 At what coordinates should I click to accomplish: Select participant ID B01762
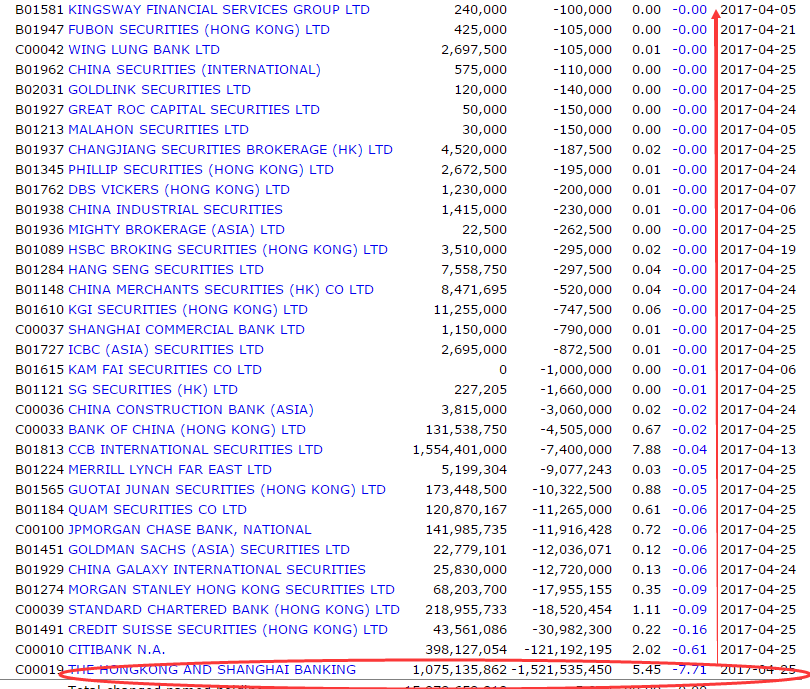coord(40,190)
